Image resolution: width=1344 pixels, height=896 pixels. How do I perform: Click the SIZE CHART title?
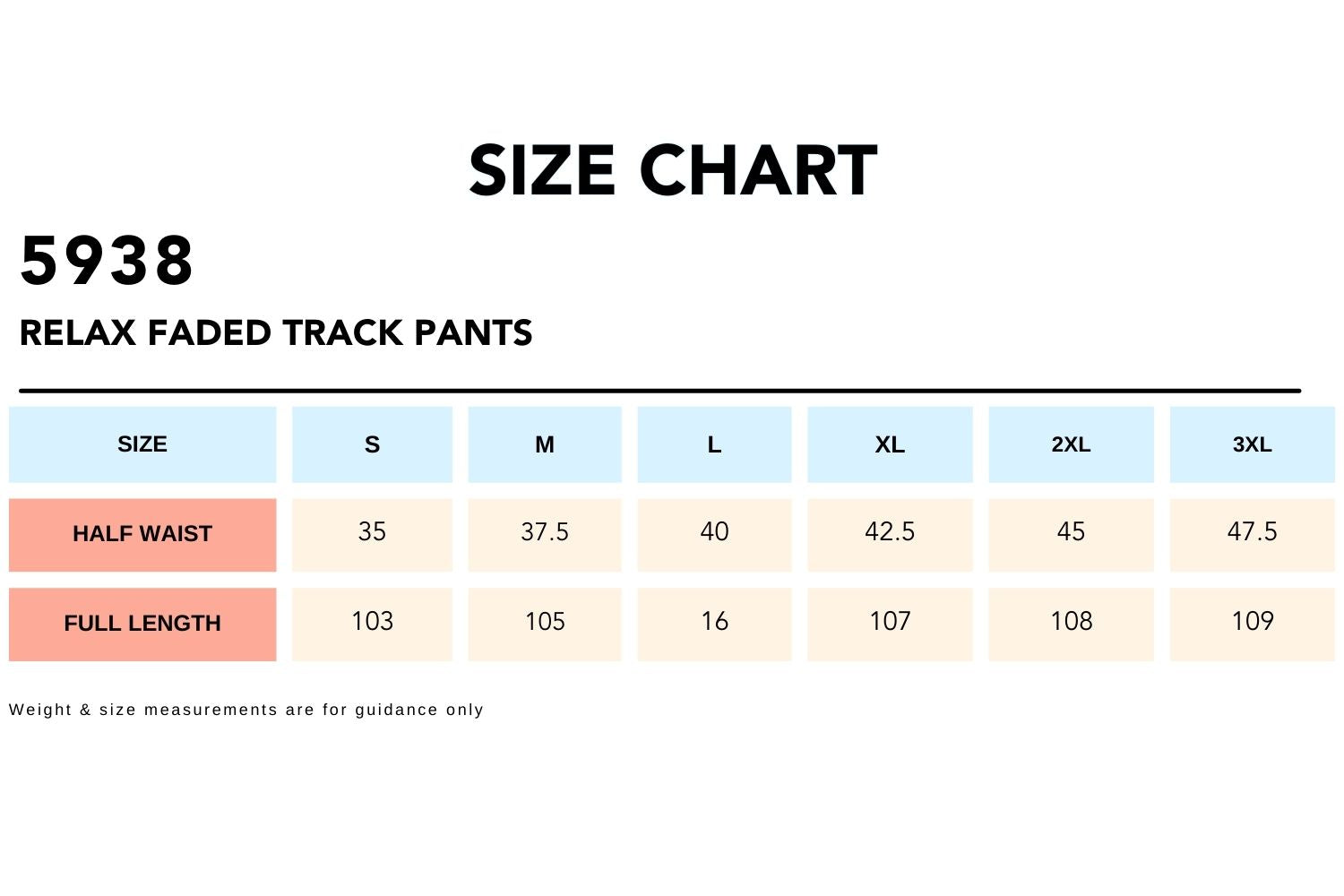[x=672, y=170]
